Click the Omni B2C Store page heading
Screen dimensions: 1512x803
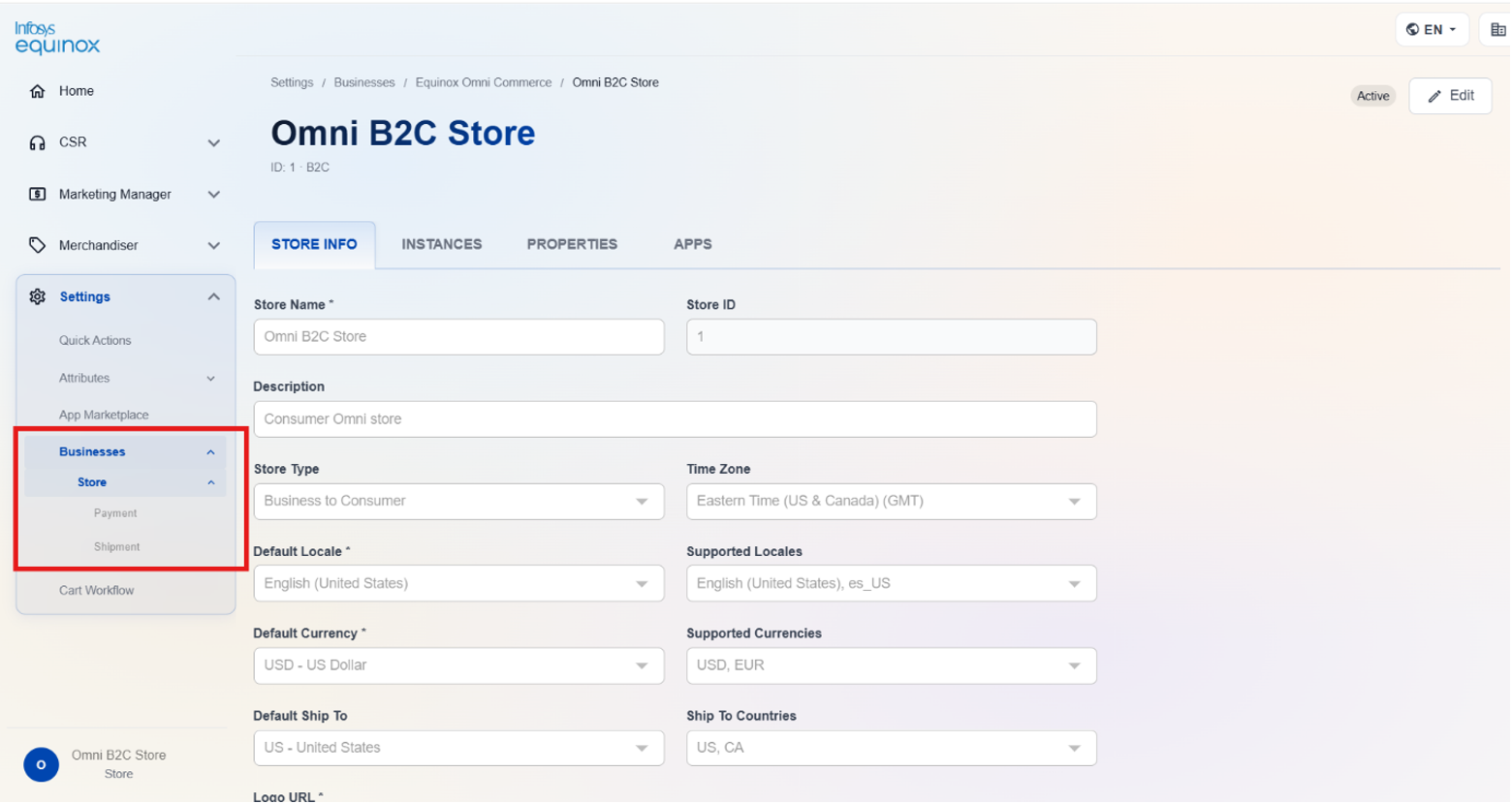click(x=402, y=133)
